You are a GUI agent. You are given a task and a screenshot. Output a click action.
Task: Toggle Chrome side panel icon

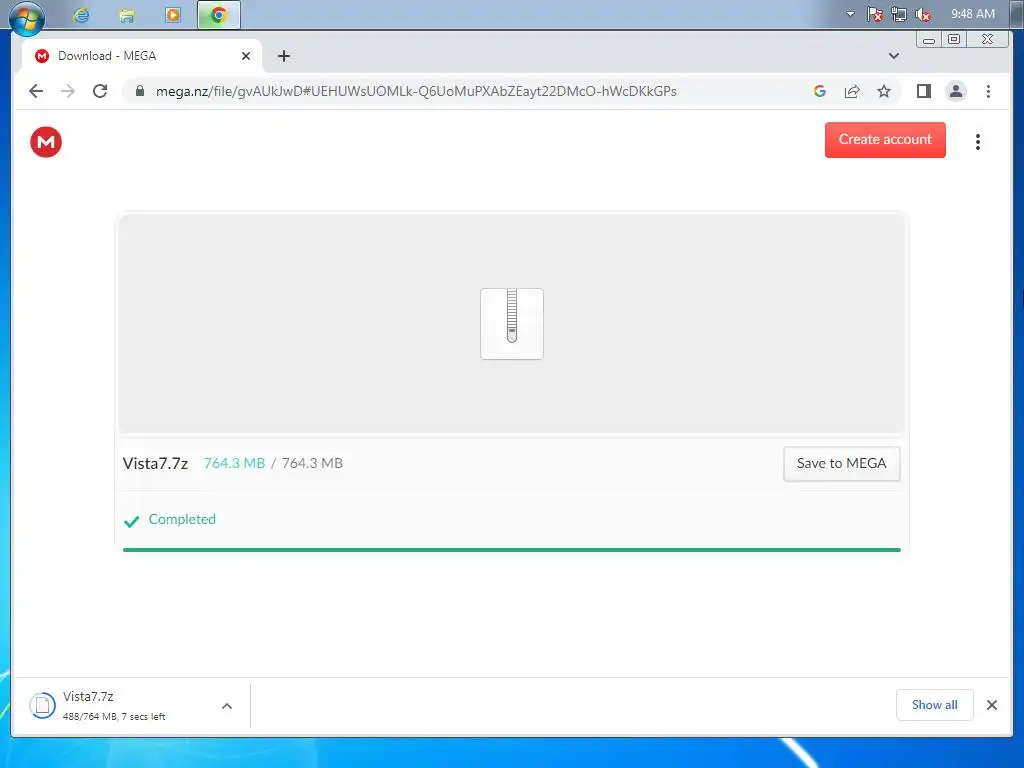point(923,91)
